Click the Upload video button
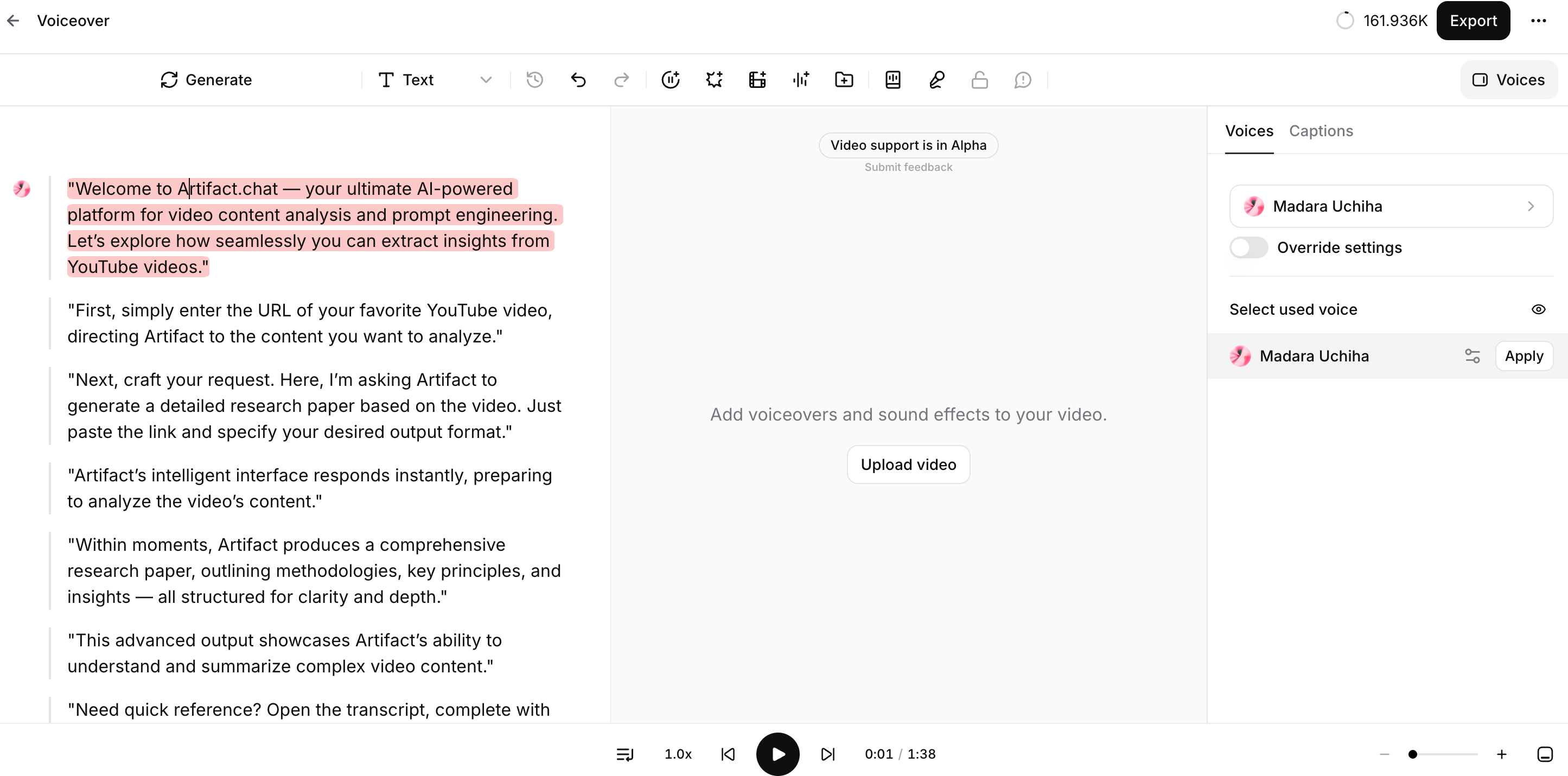The height and width of the screenshot is (776, 1568). [x=908, y=465]
